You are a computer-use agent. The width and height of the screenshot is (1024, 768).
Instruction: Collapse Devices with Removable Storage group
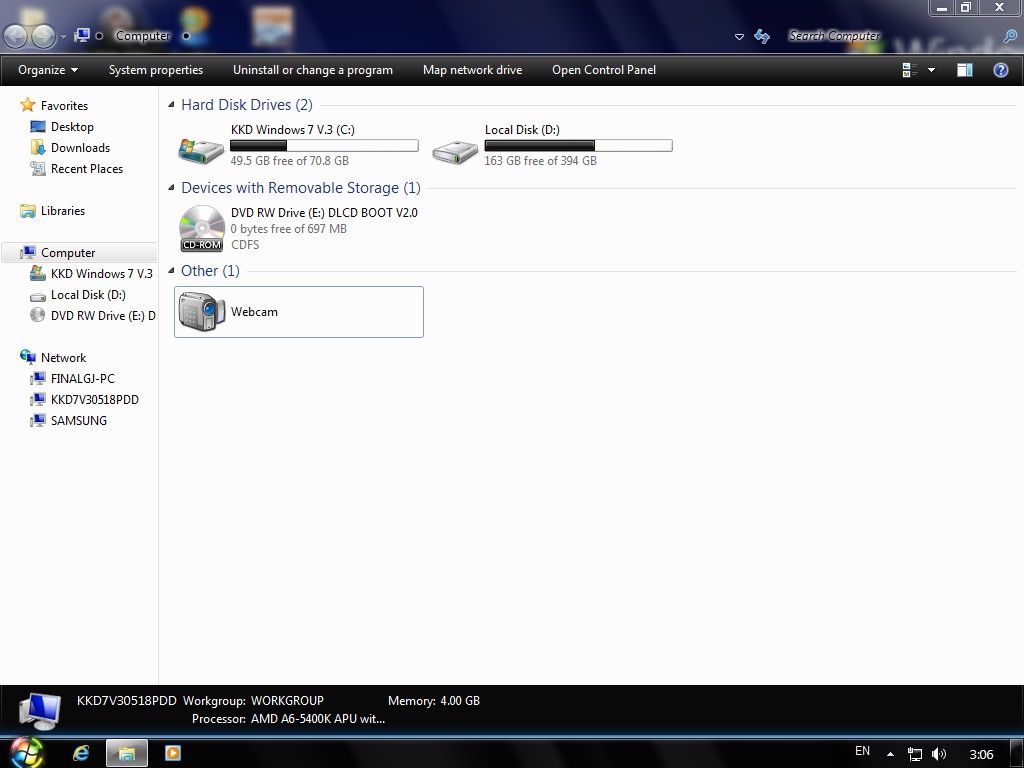[x=171, y=187]
